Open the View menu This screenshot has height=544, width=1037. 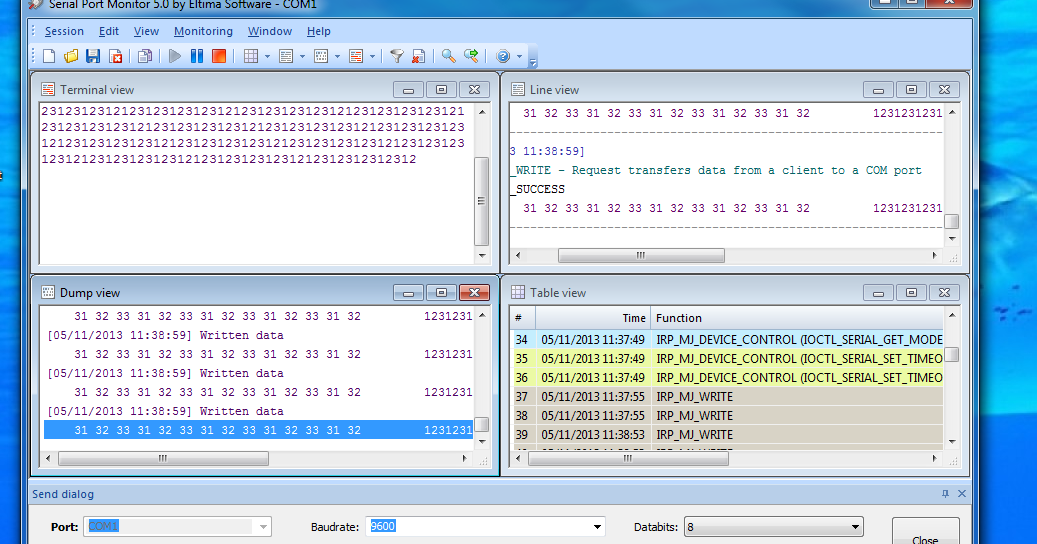(146, 31)
